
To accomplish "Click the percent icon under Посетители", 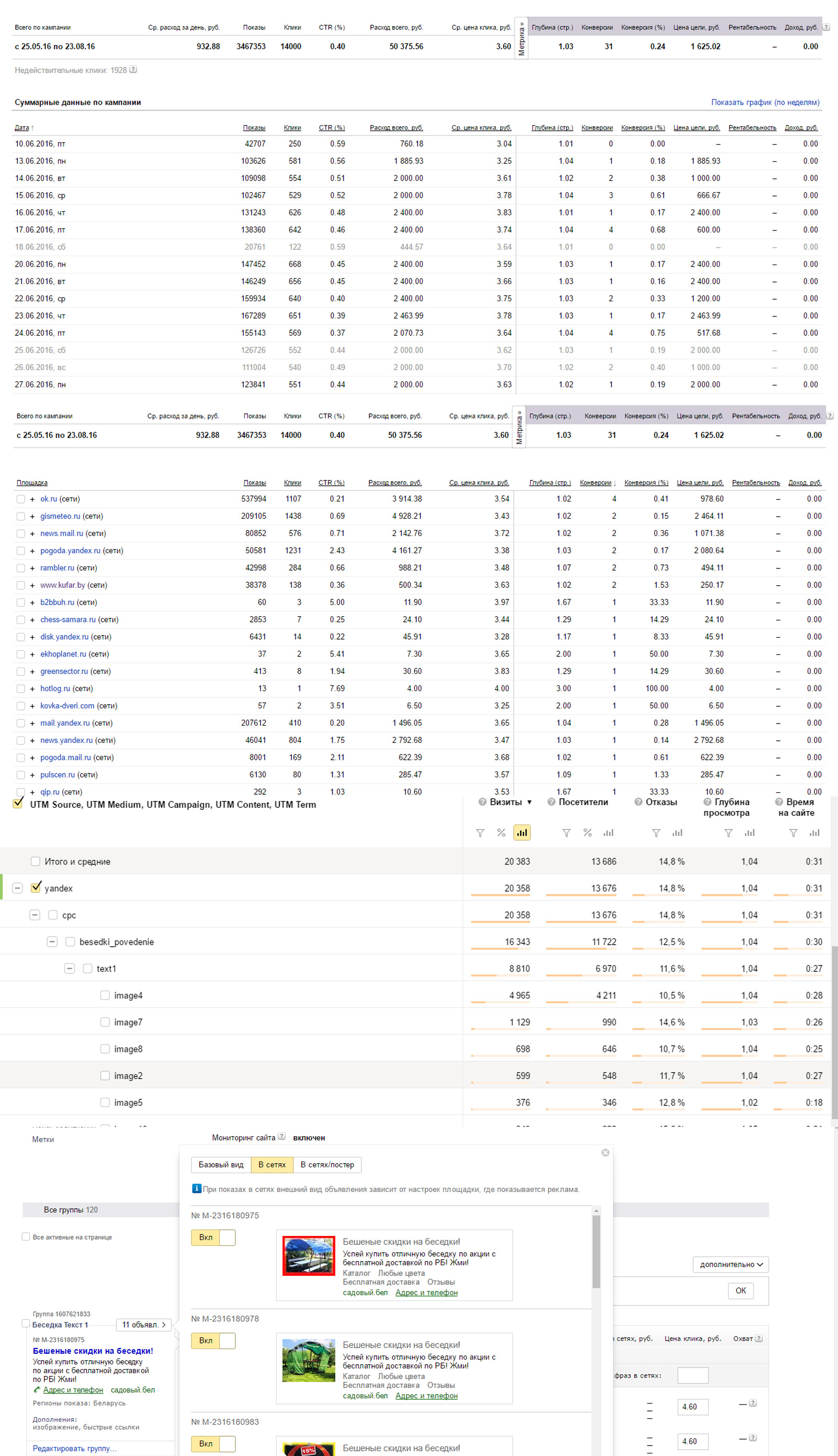I will pyautogui.click(x=588, y=833).
